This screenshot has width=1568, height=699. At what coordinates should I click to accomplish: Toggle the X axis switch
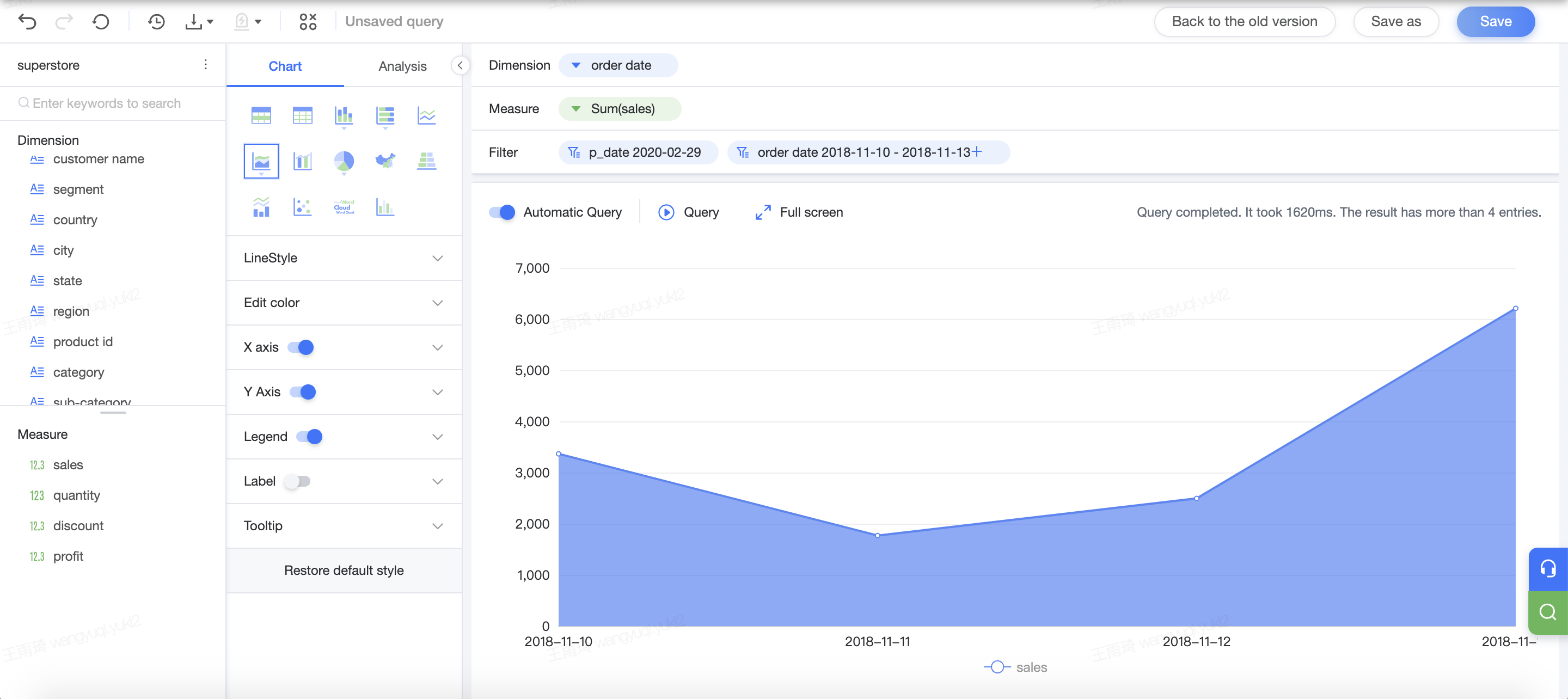301,347
